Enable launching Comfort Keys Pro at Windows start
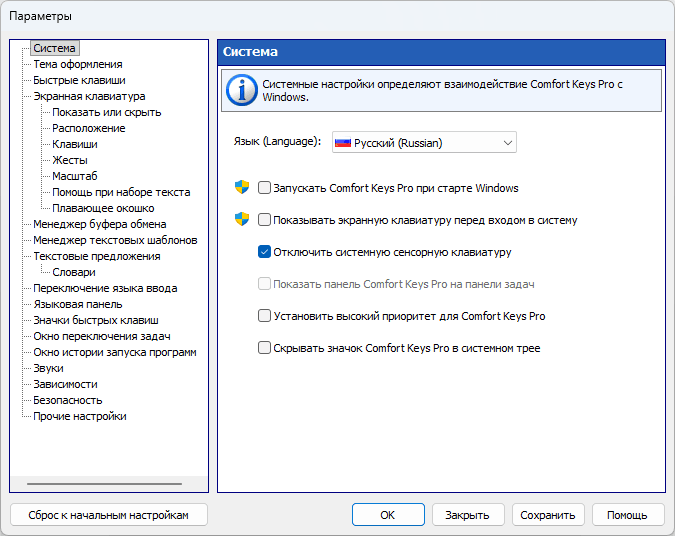This screenshot has width=675, height=536. (x=264, y=188)
